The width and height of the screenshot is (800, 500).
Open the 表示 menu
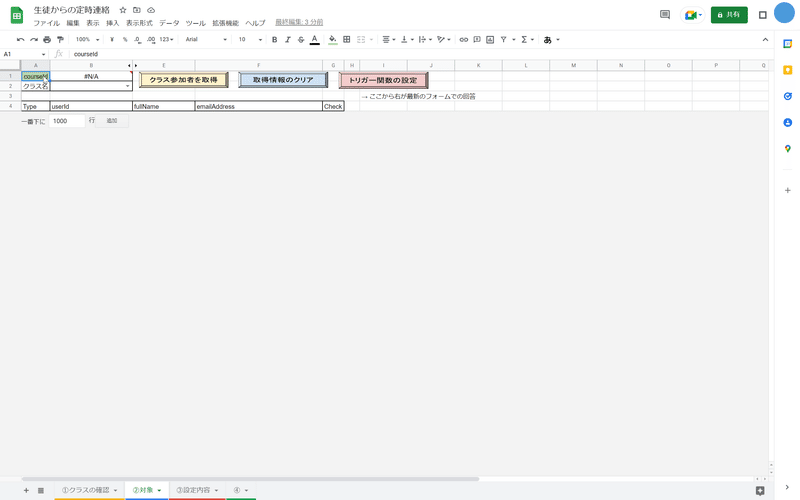[93, 23]
